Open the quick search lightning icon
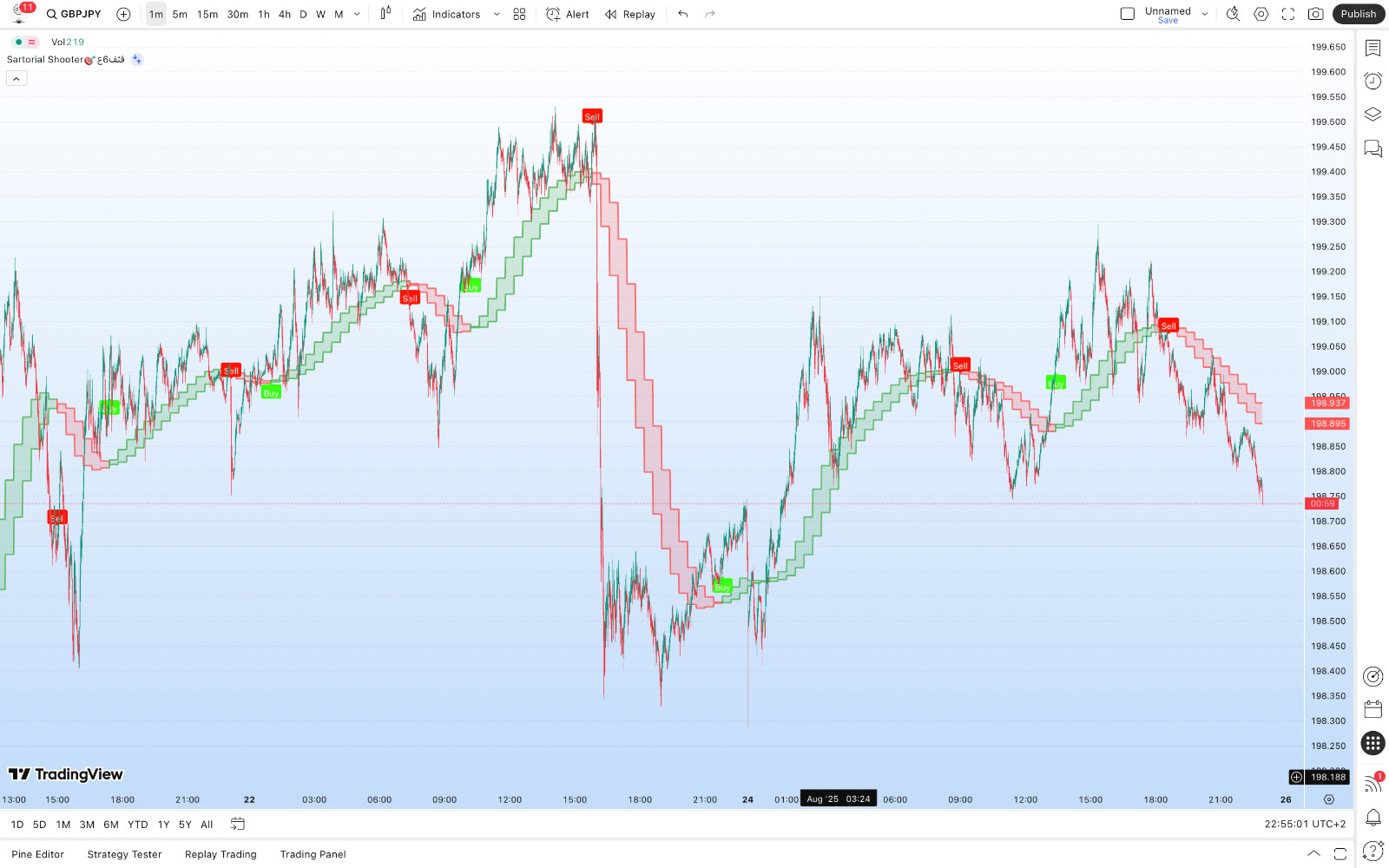This screenshot has height=868, width=1389. (1233, 14)
